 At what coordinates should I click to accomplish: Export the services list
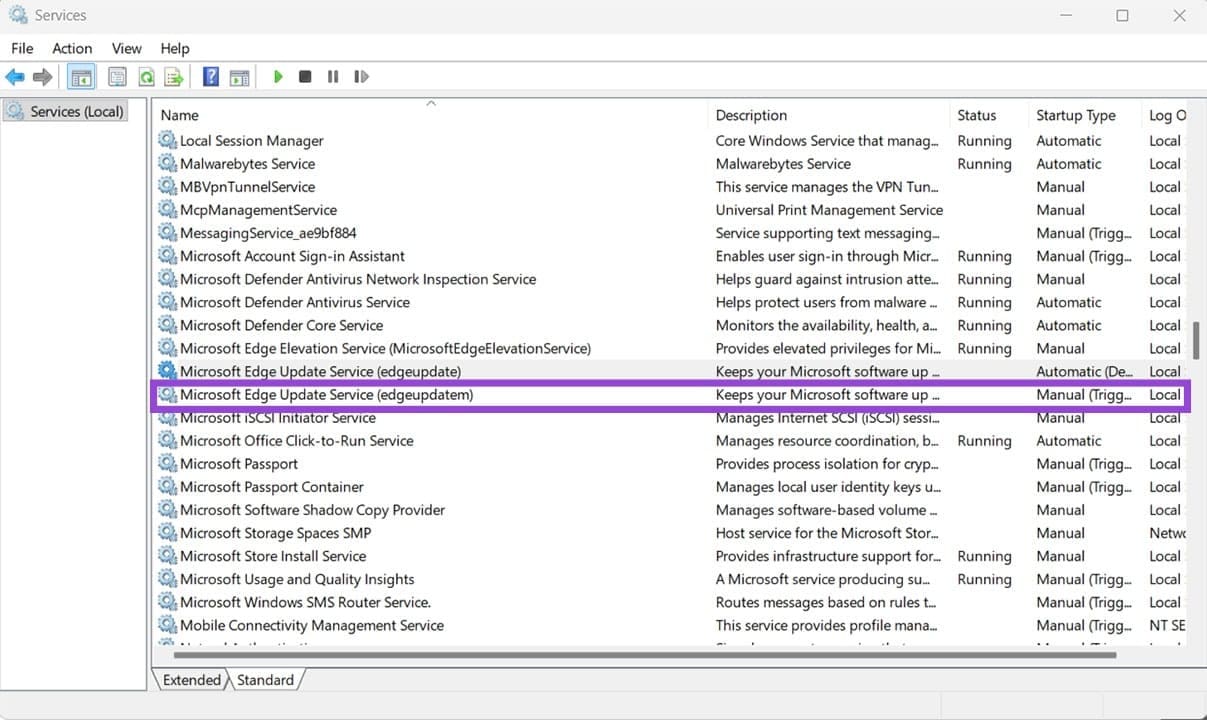(172, 76)
